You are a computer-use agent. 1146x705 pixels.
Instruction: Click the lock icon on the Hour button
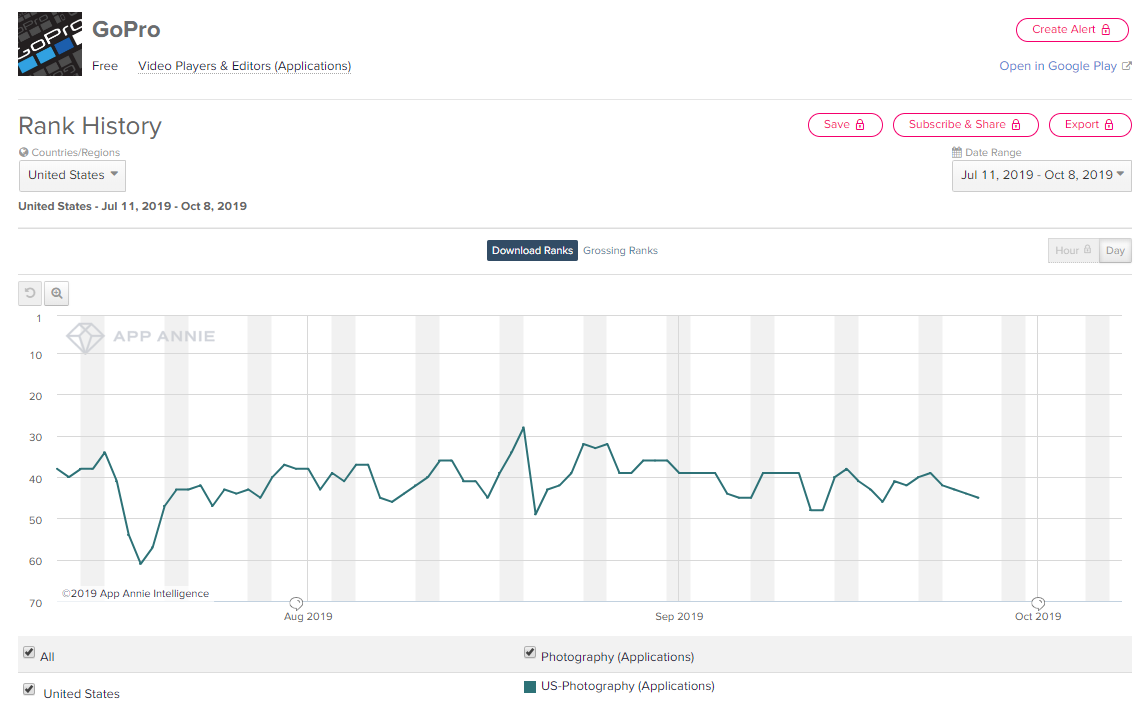pyautogui.click(x=1087, y=250)
